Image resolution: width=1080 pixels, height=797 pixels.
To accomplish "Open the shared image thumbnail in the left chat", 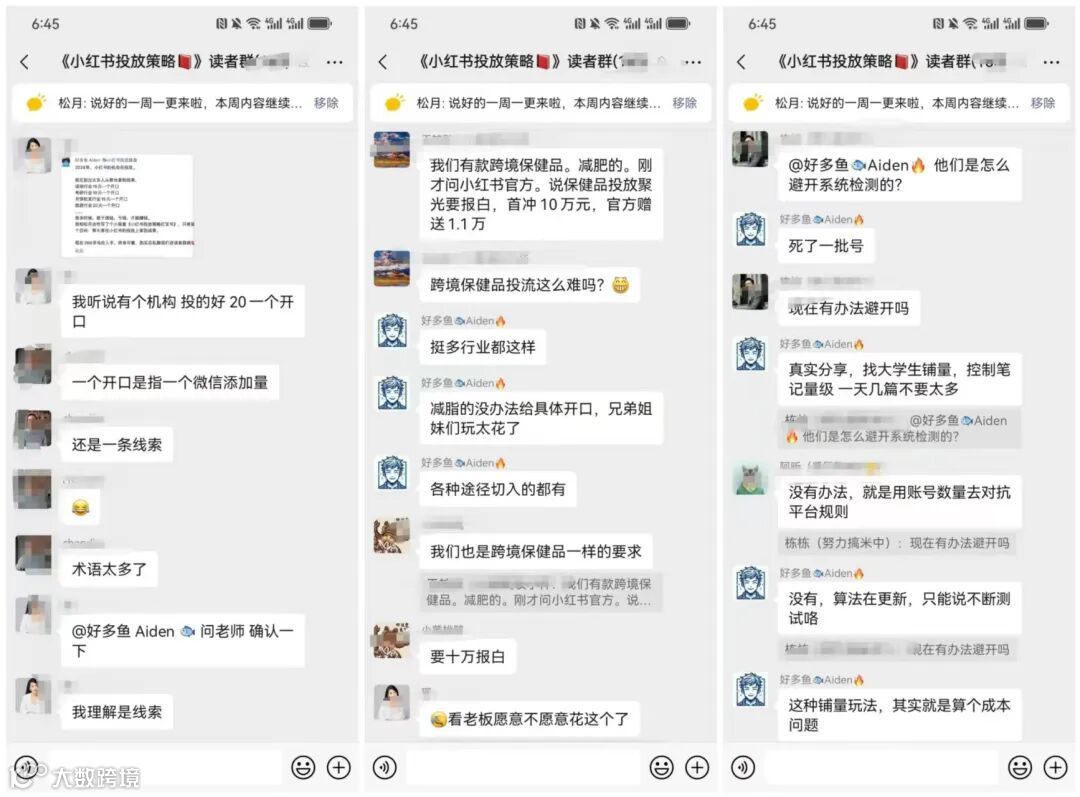I will coord(127,205).
